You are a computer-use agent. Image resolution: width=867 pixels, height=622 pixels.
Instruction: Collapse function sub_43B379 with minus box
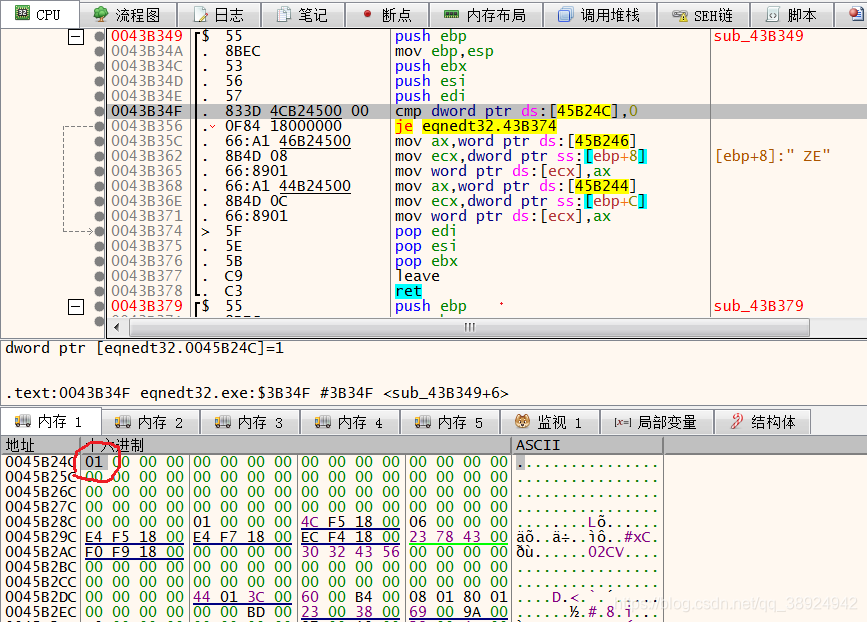click(x=76, y=307)
